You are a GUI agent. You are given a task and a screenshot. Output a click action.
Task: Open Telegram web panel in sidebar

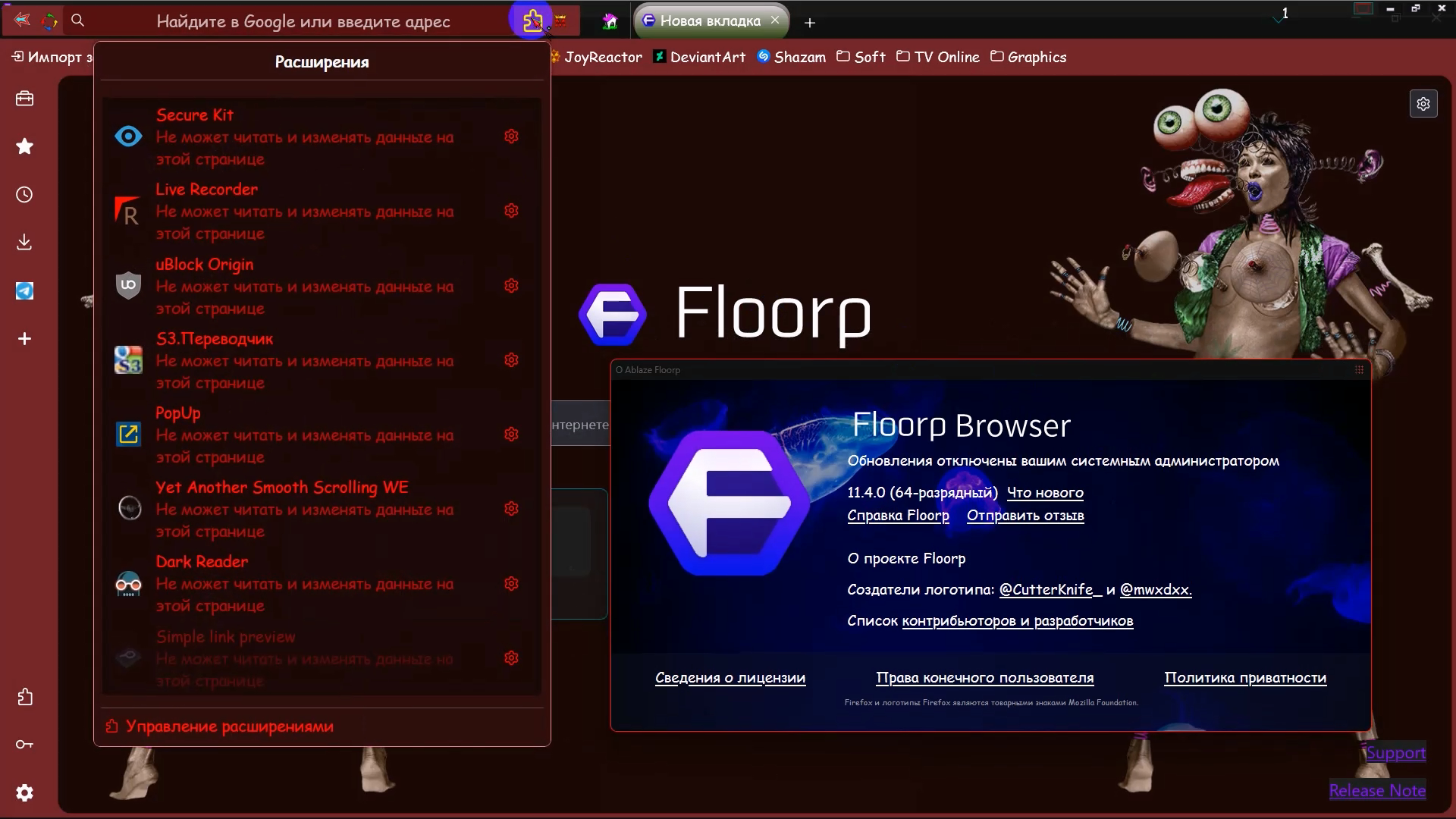tap(24, 291)
